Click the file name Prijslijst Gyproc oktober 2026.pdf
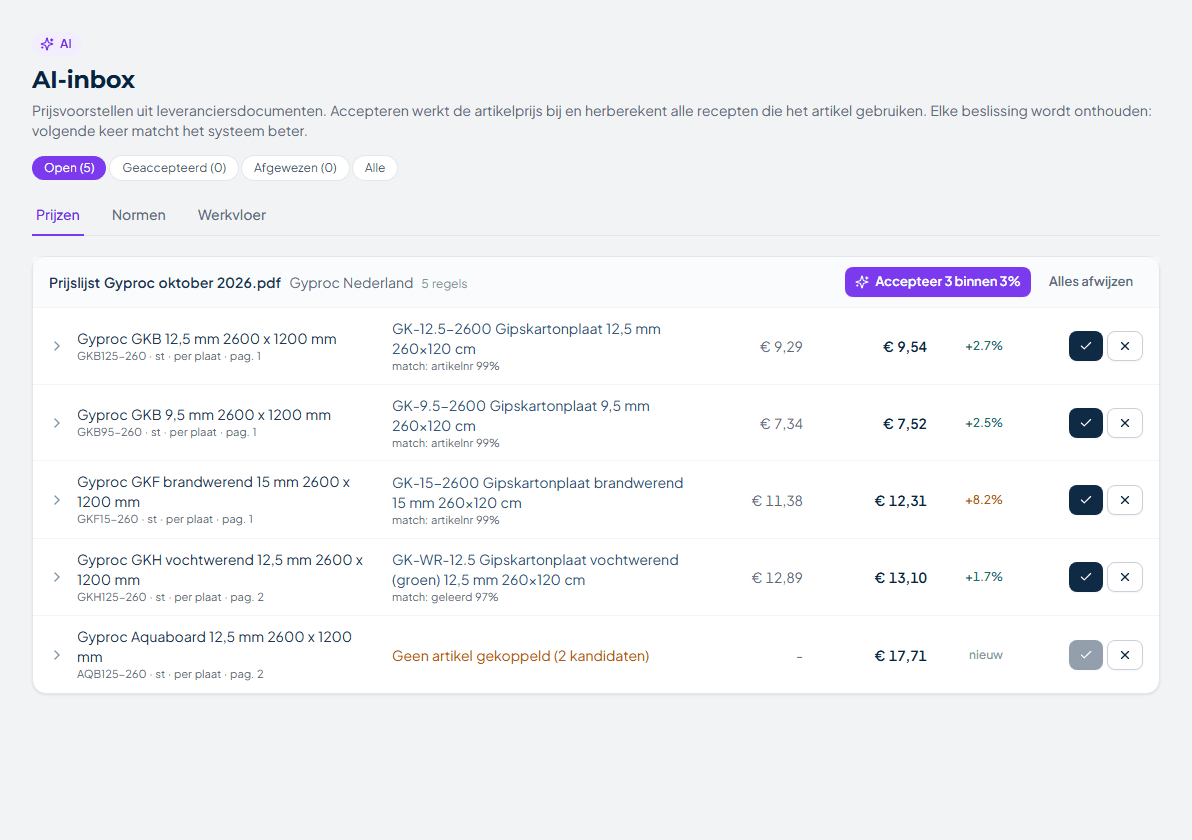Viewport: 1192px width, 840px height. pyautogui.click(x=165, y=284)
